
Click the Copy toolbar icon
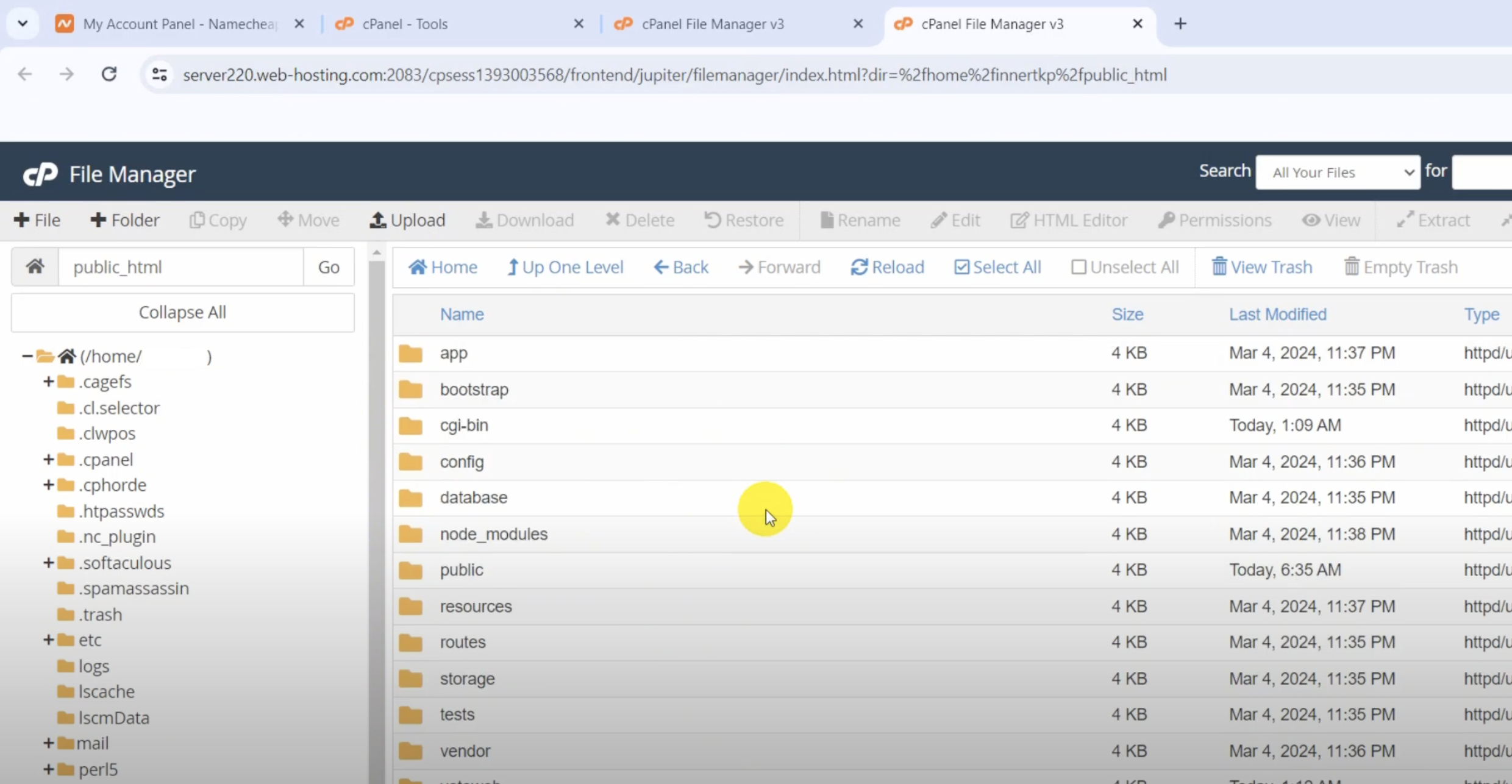point(218,220)
